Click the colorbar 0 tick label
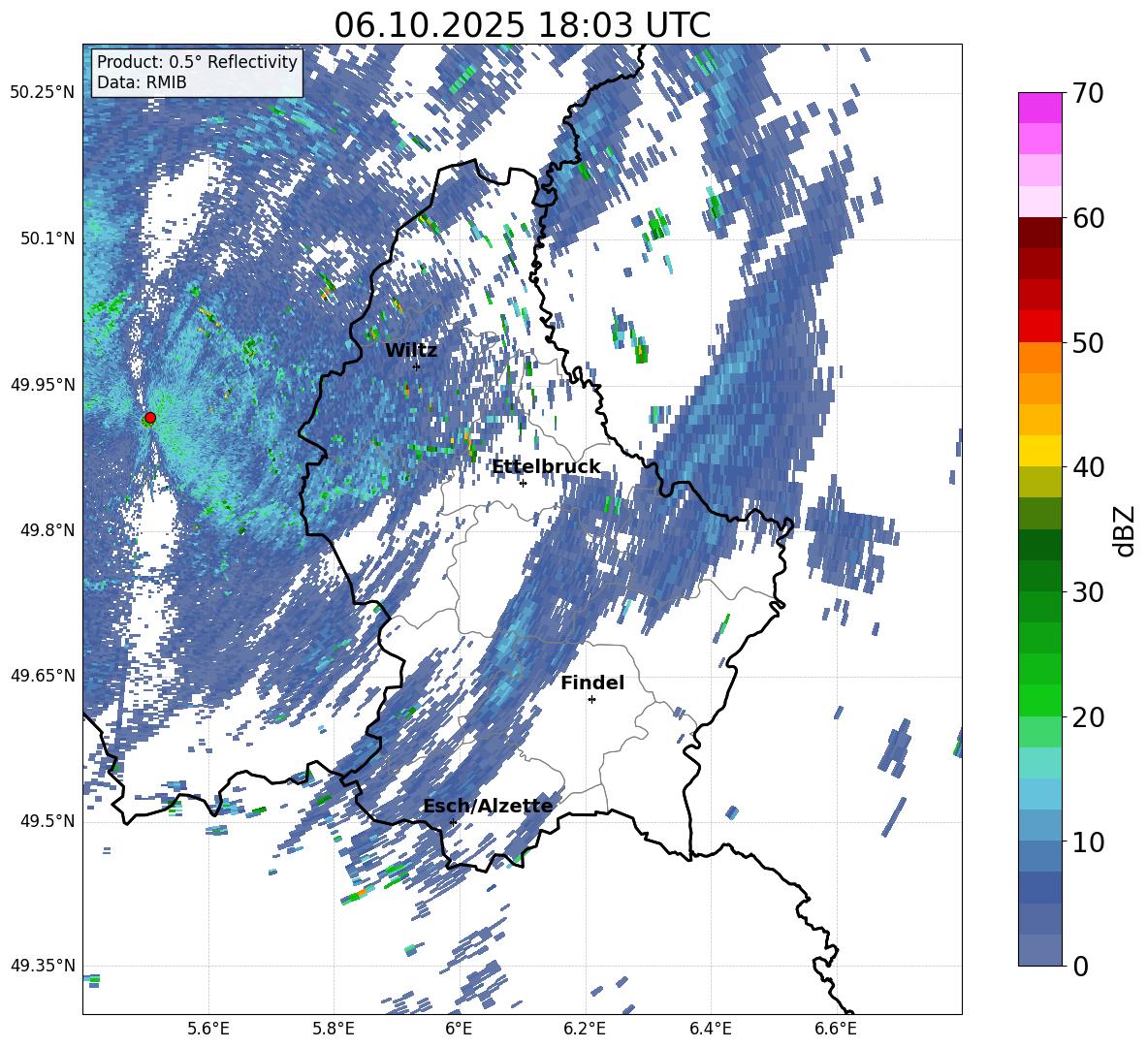The width and height of the screenshot is (1148, 1048). click(1080, 967)
